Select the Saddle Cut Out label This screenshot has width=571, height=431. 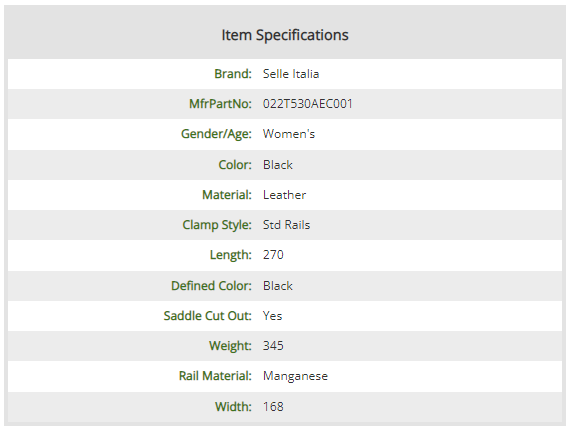(x=208, y=316)
